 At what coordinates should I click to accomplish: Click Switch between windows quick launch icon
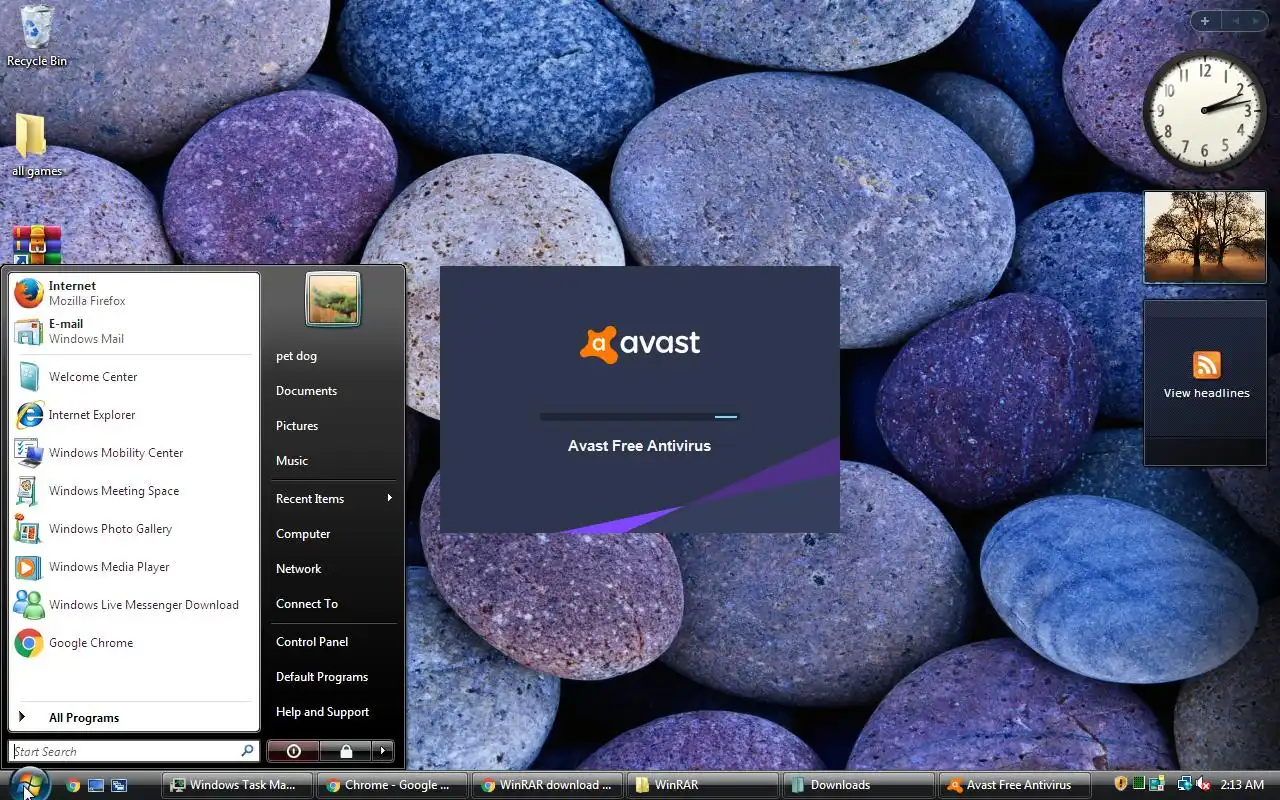point(119,785)
